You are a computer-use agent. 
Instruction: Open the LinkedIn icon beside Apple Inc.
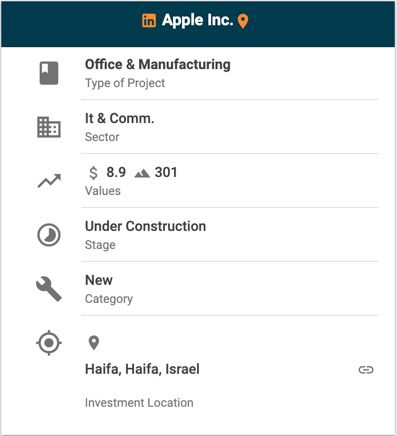(x=149, y=21)
